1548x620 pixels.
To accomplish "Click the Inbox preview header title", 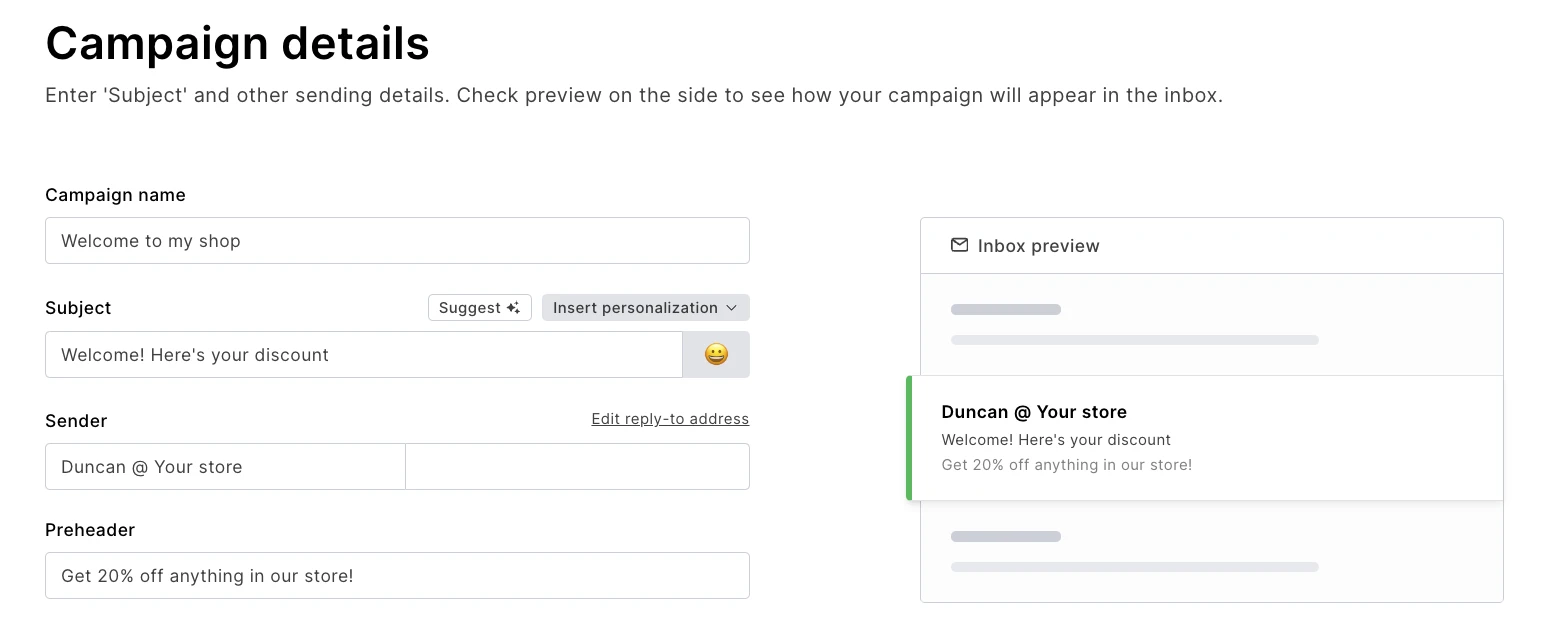I will pos(1038,246).
